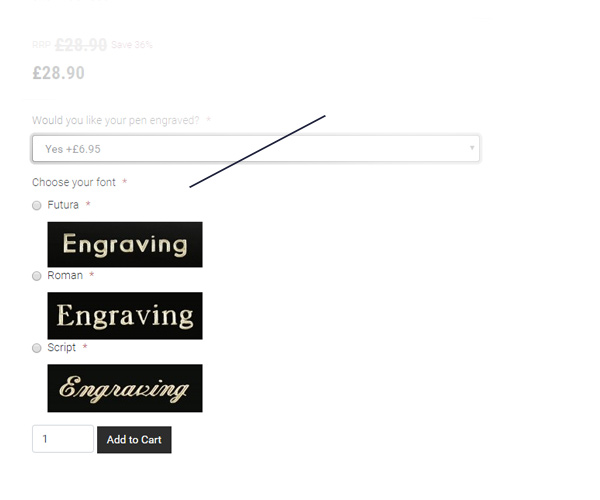Click the Futura font label

pyautogui.click(x=63, y=205)
